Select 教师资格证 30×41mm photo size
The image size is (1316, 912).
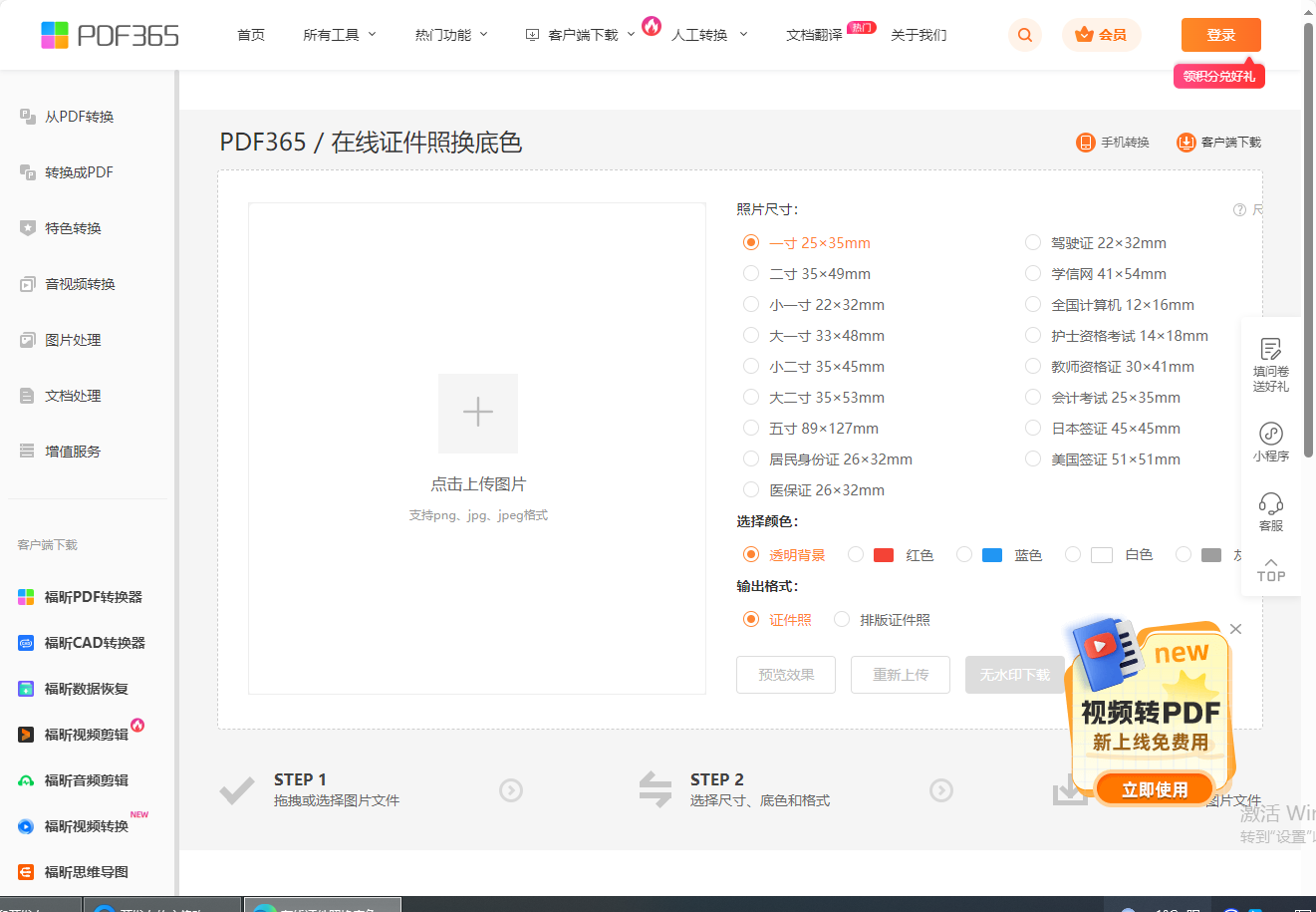pos(1033,366)
